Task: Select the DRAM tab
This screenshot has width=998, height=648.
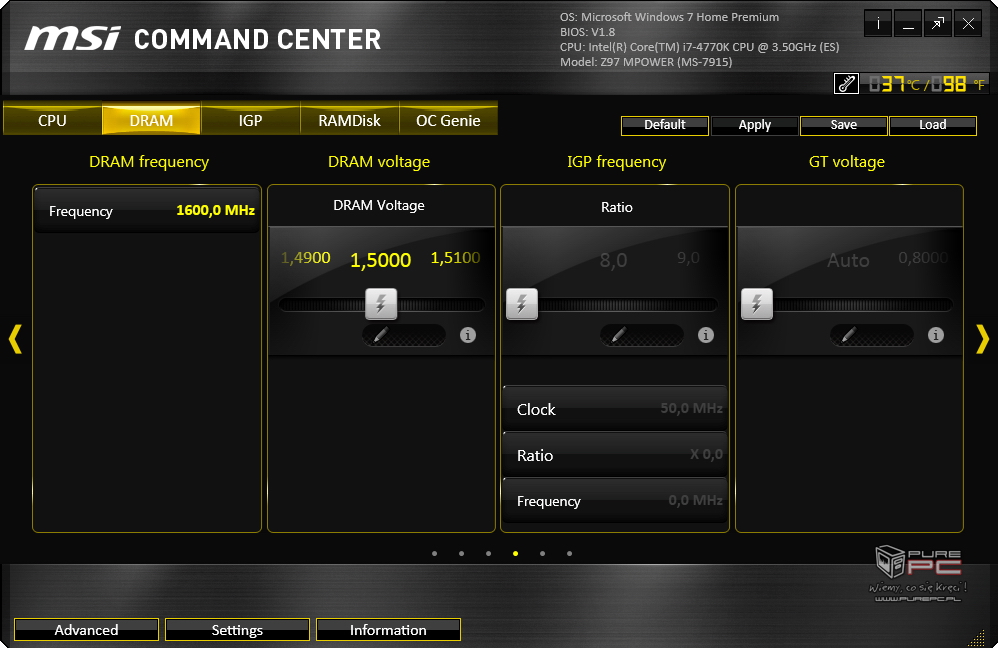Action: (x=151, y=120)
